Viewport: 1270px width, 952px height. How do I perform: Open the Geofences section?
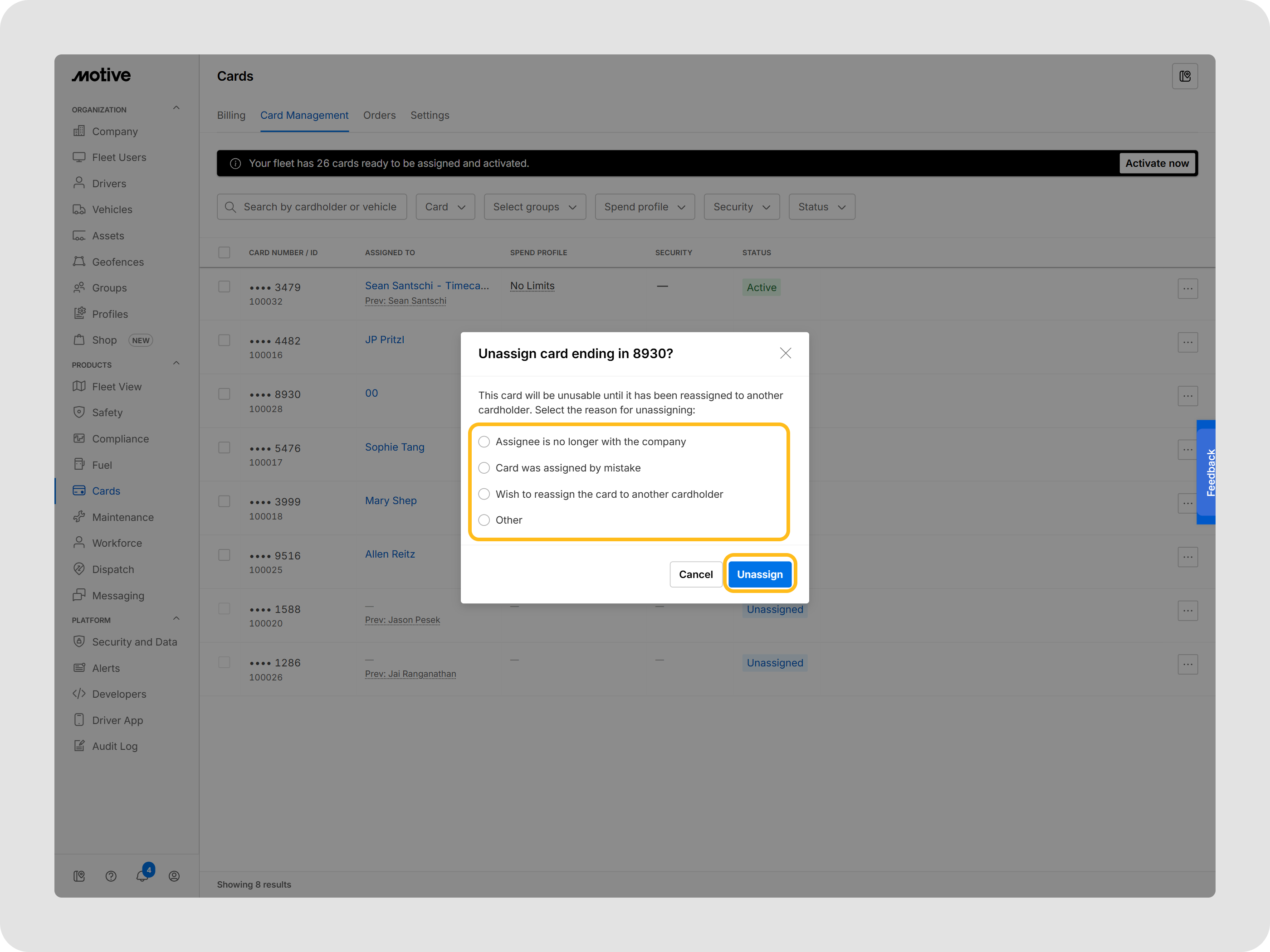pyautogui.click(x=117, y=262)
